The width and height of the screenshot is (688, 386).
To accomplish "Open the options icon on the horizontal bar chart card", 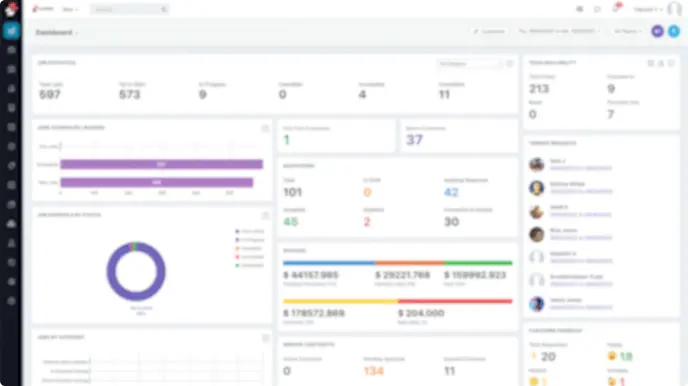I will [x=265, y=128].
